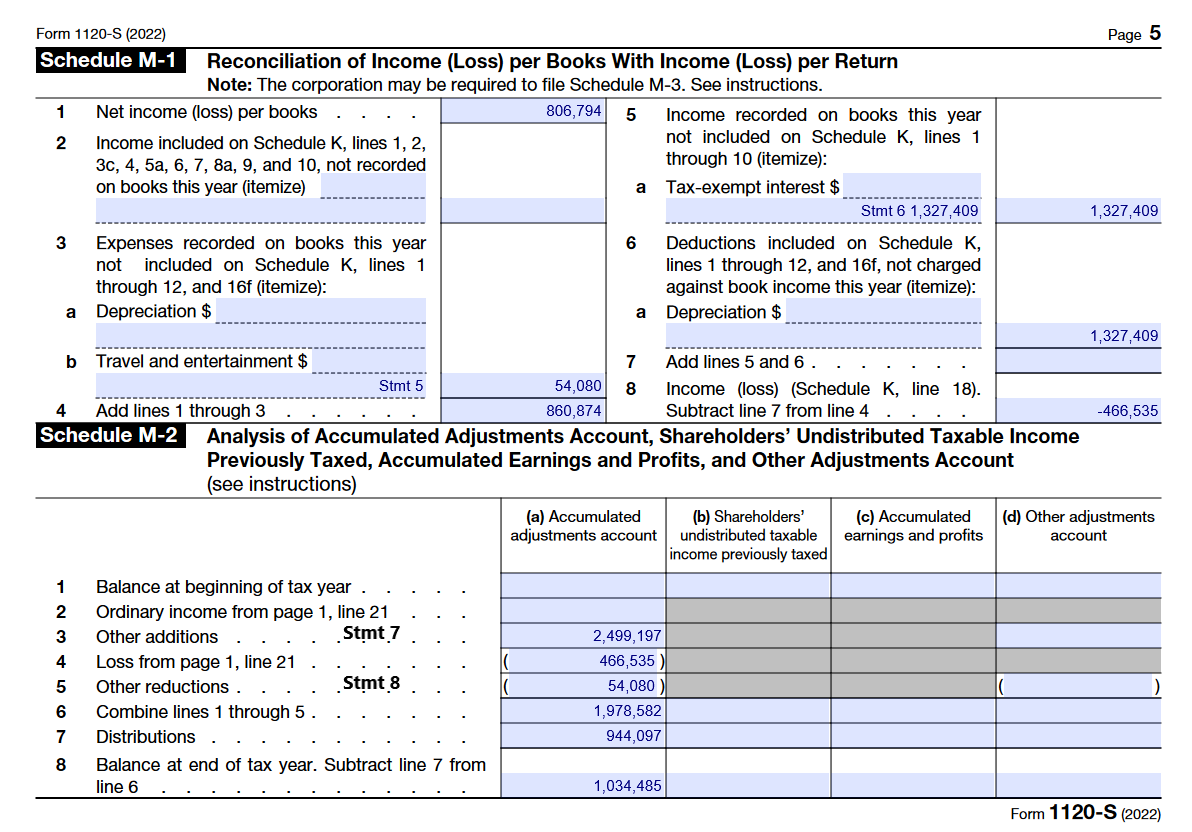Select the Income (loss) result -466,535

[x=1079, y=411]
